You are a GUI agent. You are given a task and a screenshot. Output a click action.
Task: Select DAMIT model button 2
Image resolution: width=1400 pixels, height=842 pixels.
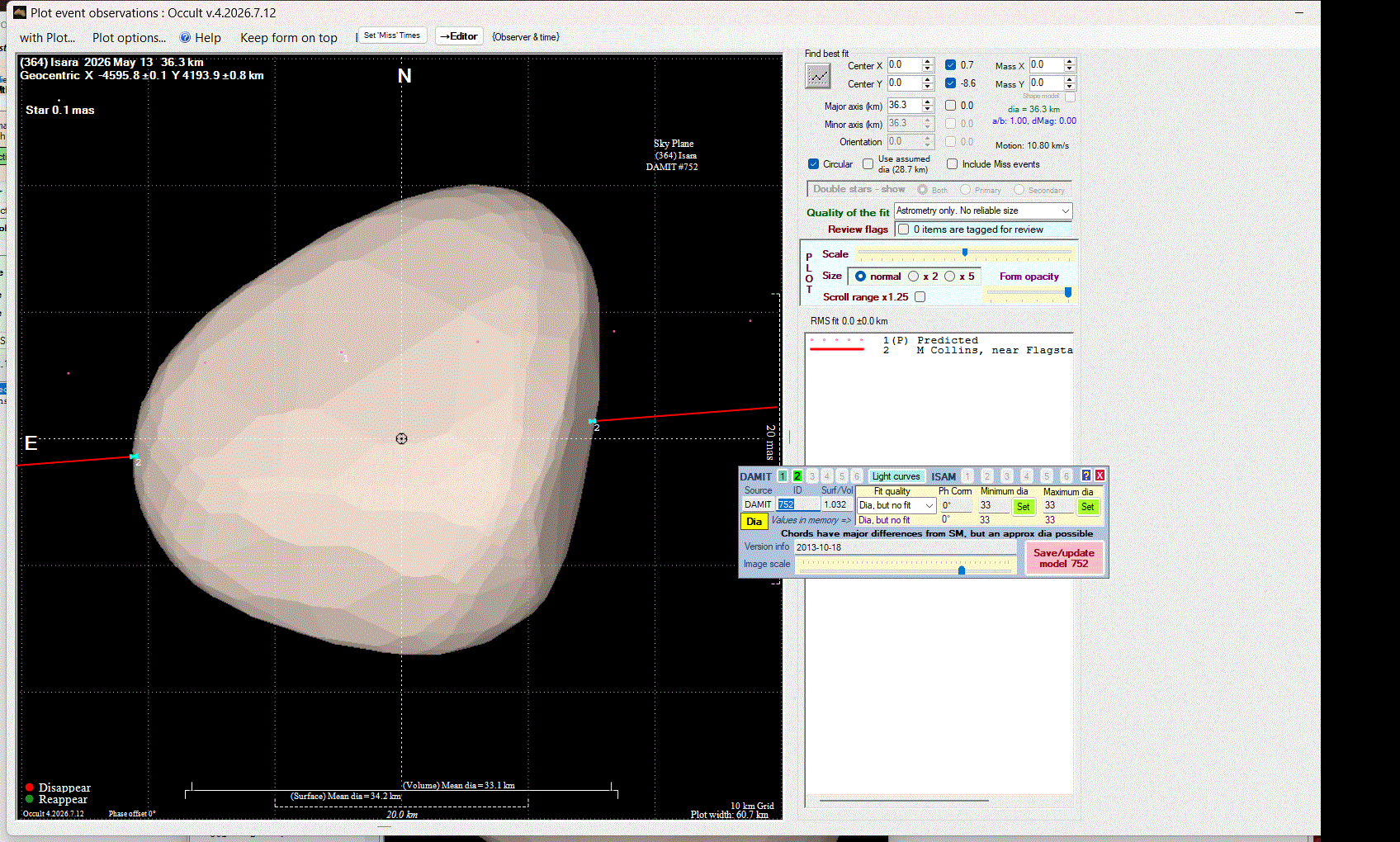point(797,476)
